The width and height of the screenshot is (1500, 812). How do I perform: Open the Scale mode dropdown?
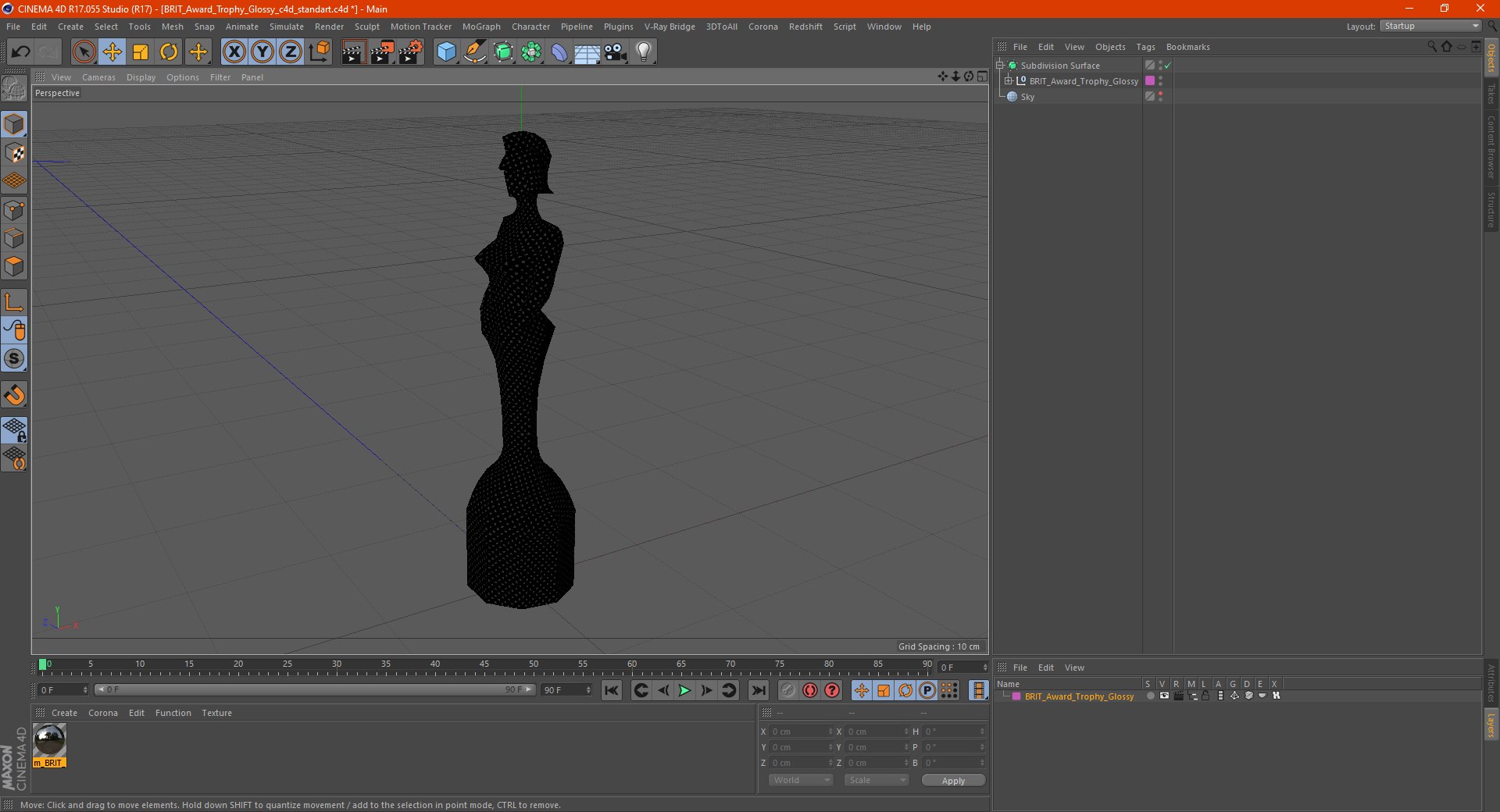coord(877,780)
